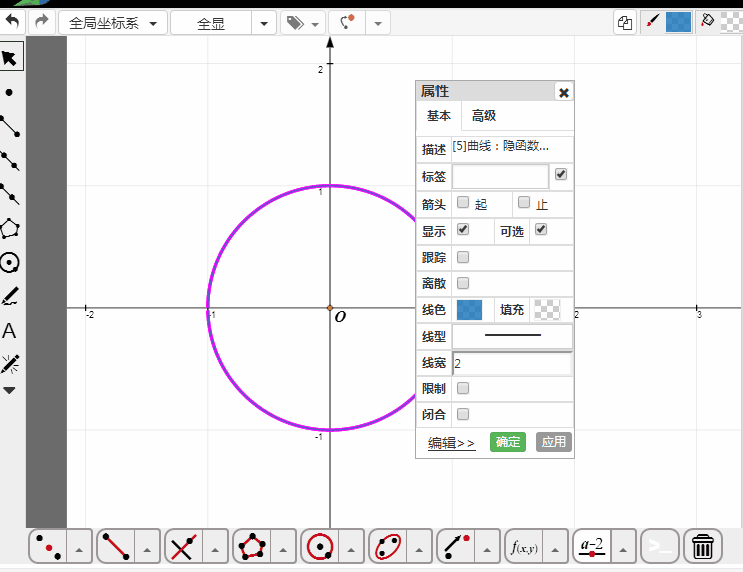Enable the 闭合 closed checkbox
This screenshot has height=572, width=743.
tap(463, 414)
